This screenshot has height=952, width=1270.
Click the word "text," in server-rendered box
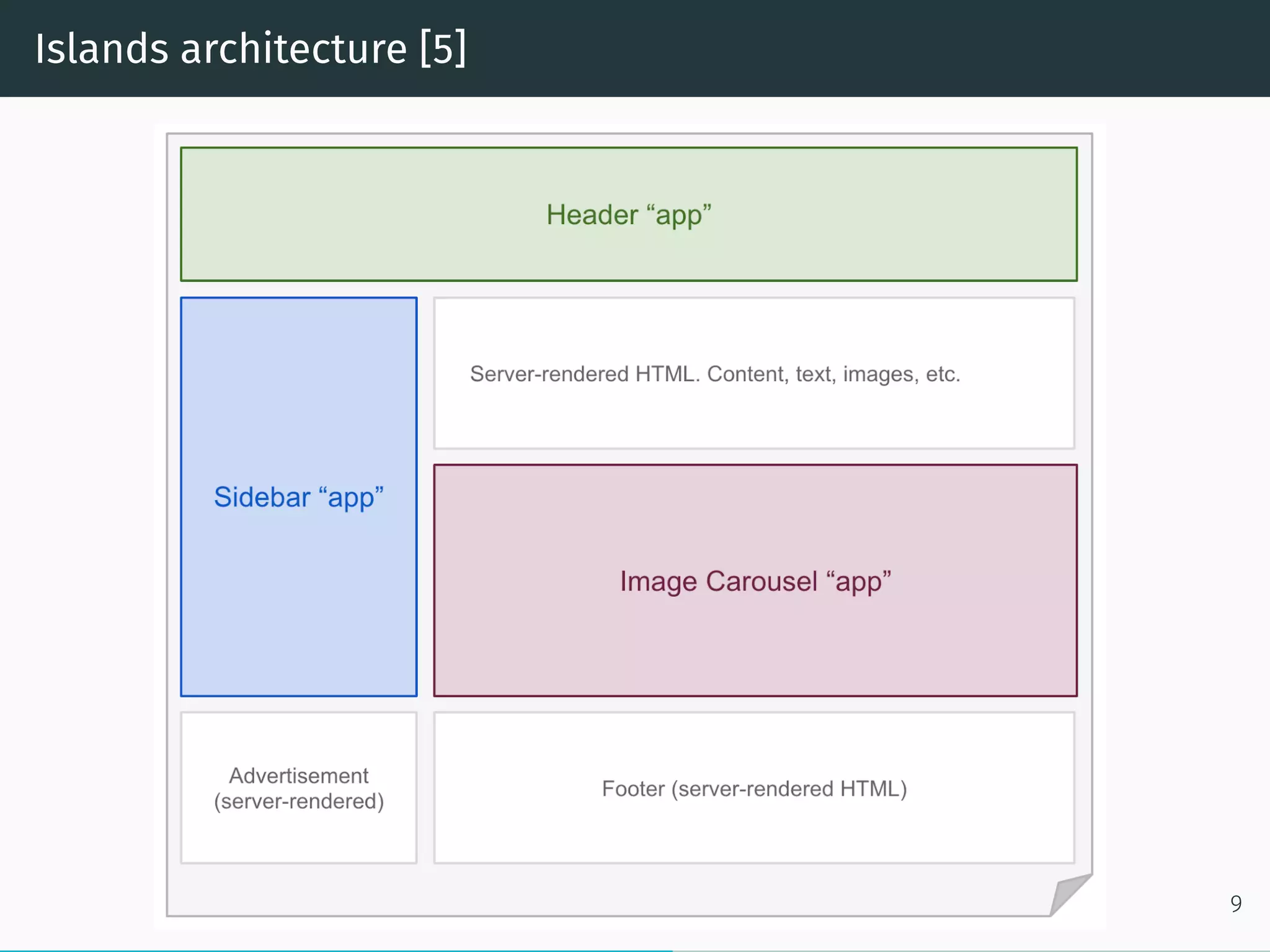[x=815, y=374]
